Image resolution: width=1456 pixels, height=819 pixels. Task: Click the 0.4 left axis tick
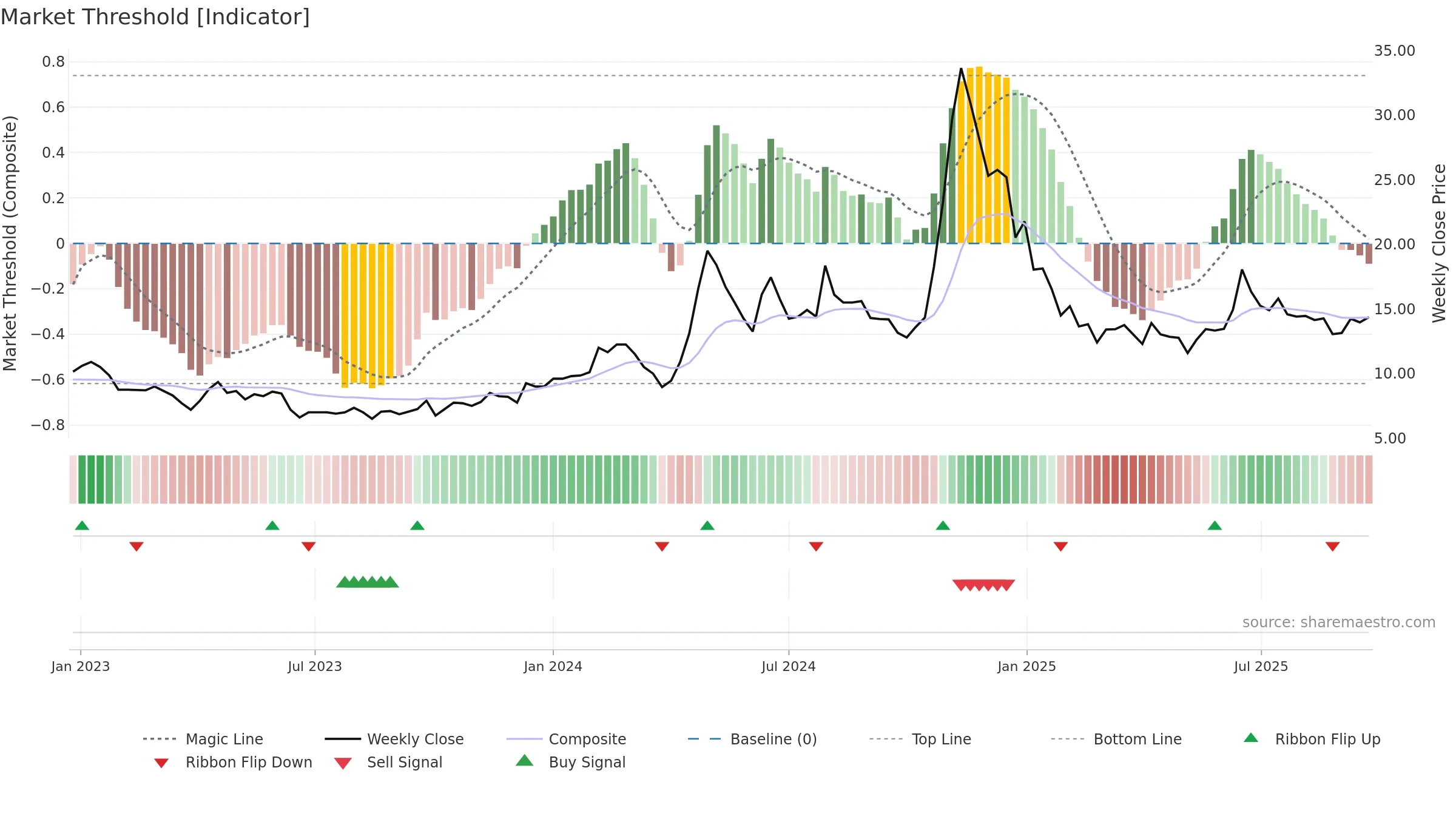pyautogui.click(x=53, y=153)
